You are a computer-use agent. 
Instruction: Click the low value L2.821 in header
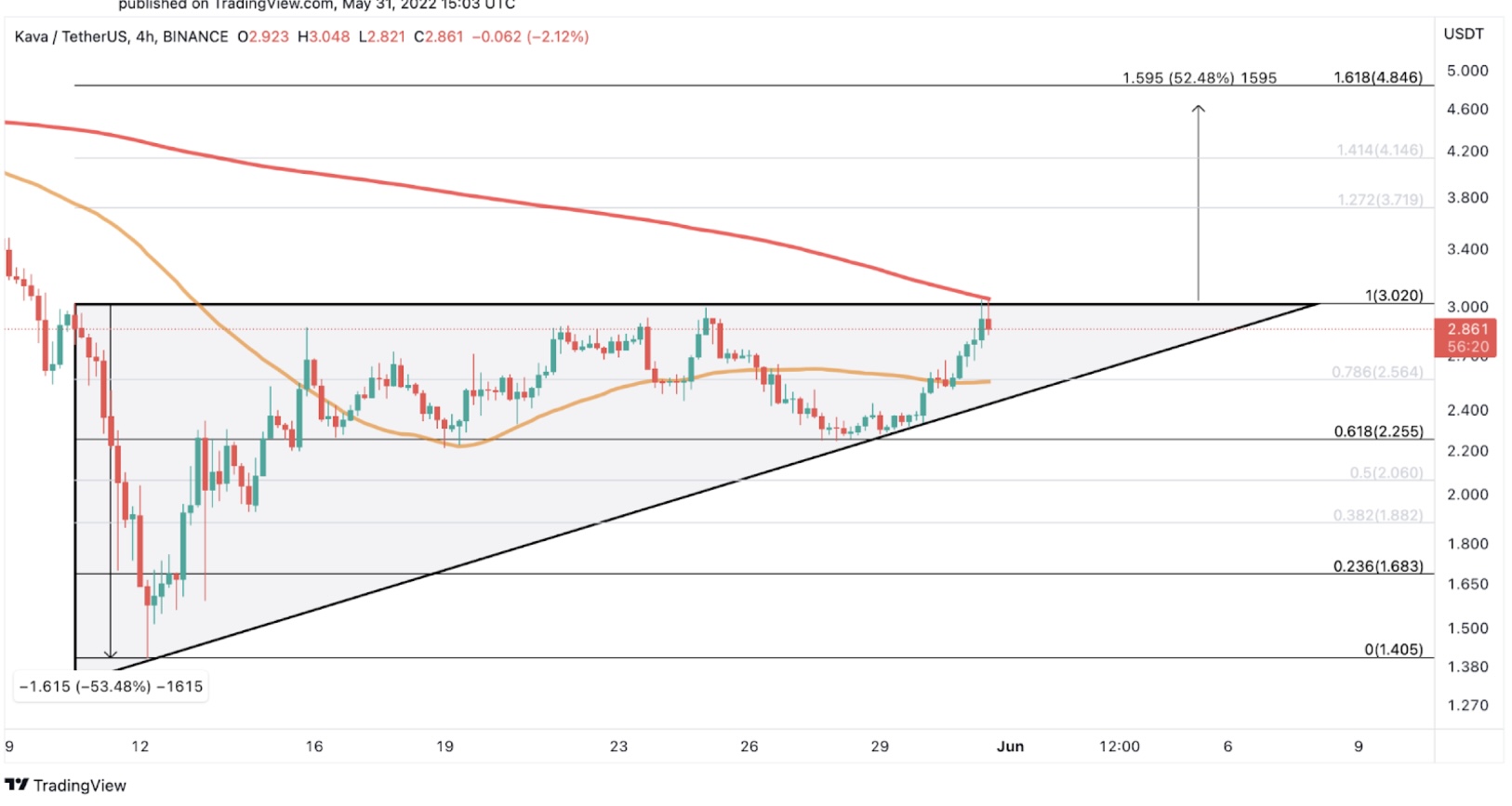tap(382, 37)
